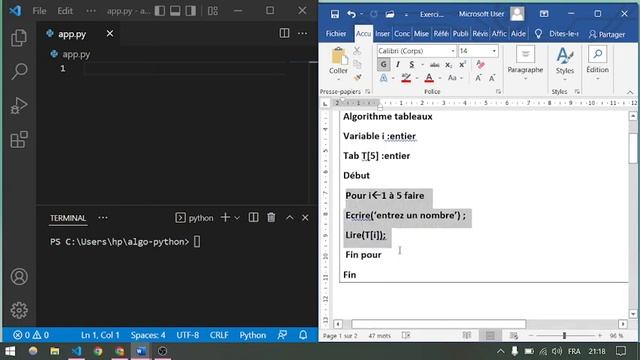Activate the Format Painter brush in Word
Screen dimensions: 640x360
(x=358, y=78)
